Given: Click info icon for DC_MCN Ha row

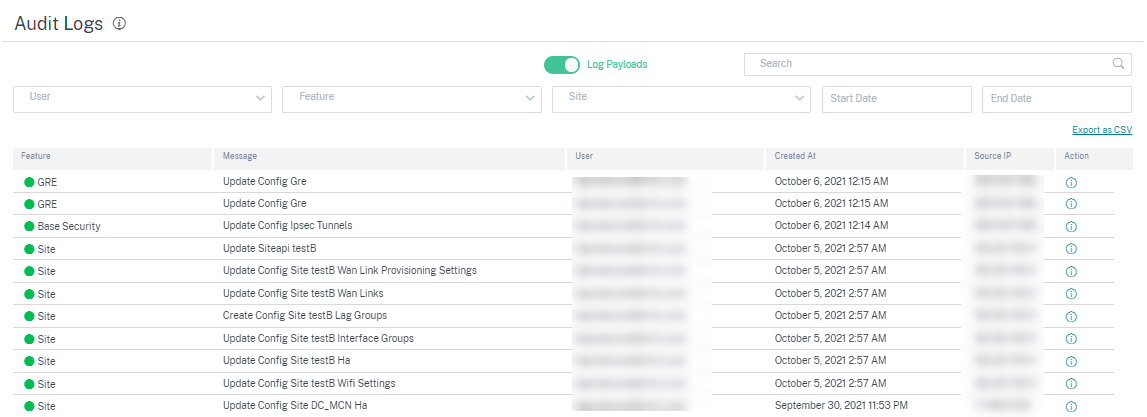Looking at the screenshot, I should 1071,406.
